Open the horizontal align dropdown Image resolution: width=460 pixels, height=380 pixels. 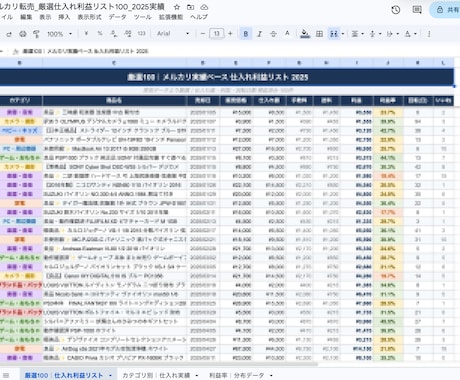(x=357, y=34)
